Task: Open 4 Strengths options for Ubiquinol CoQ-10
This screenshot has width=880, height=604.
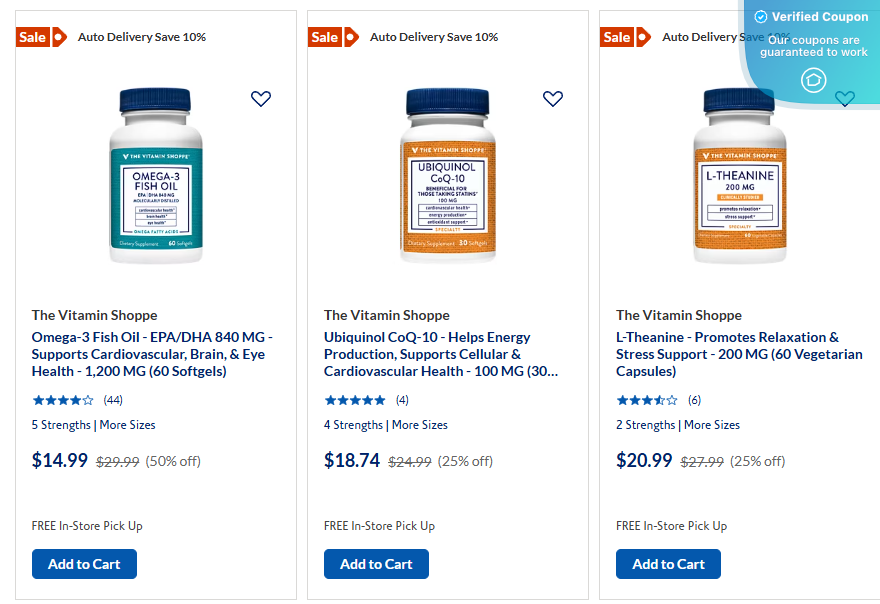Action: [354, 424]
